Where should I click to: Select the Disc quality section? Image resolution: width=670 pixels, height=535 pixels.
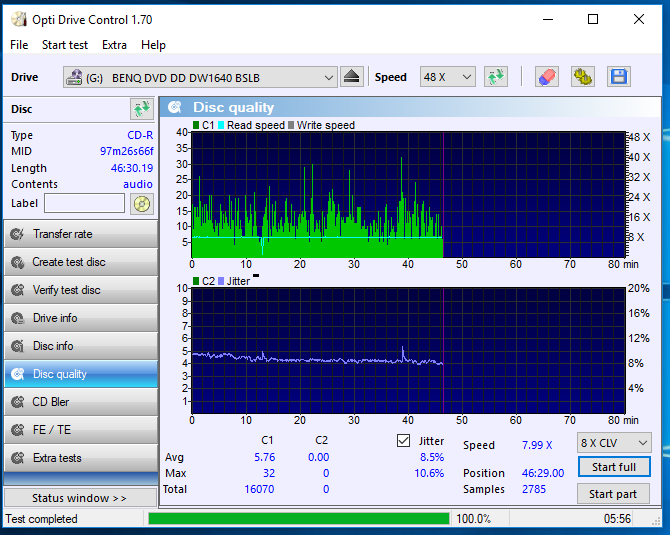tap(81, 374)
